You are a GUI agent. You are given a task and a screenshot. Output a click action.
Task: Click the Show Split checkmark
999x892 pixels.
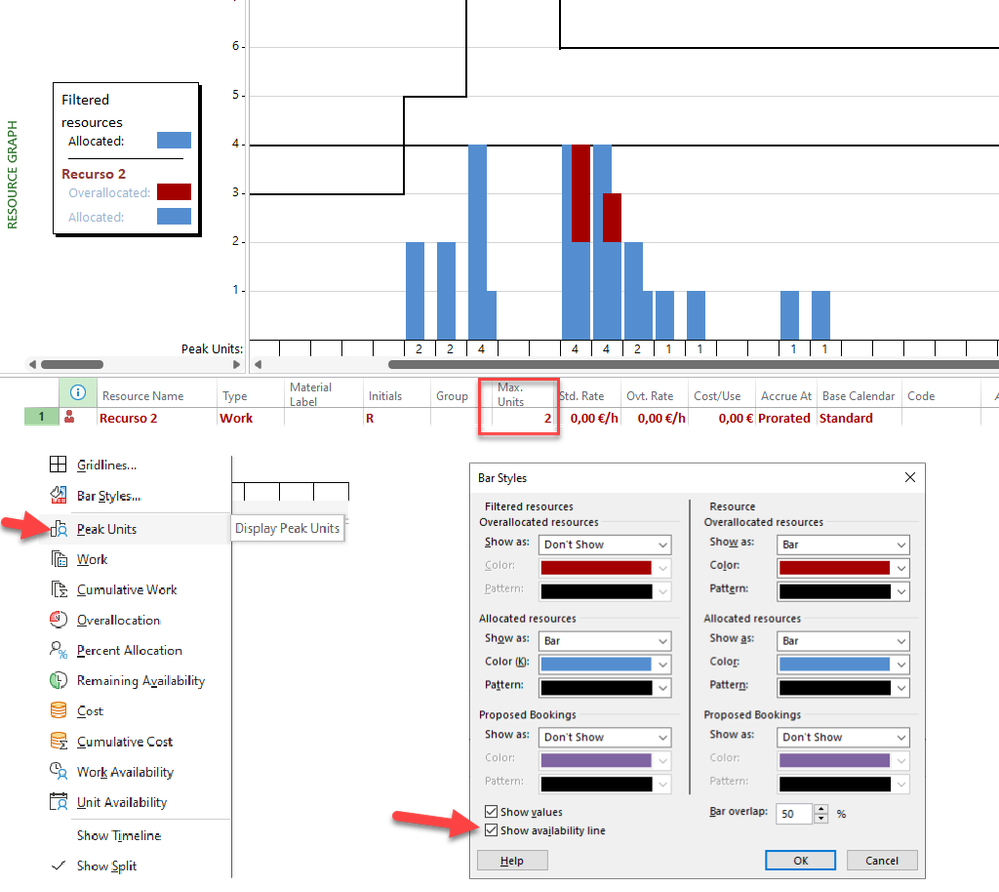[x=59, y=865]
